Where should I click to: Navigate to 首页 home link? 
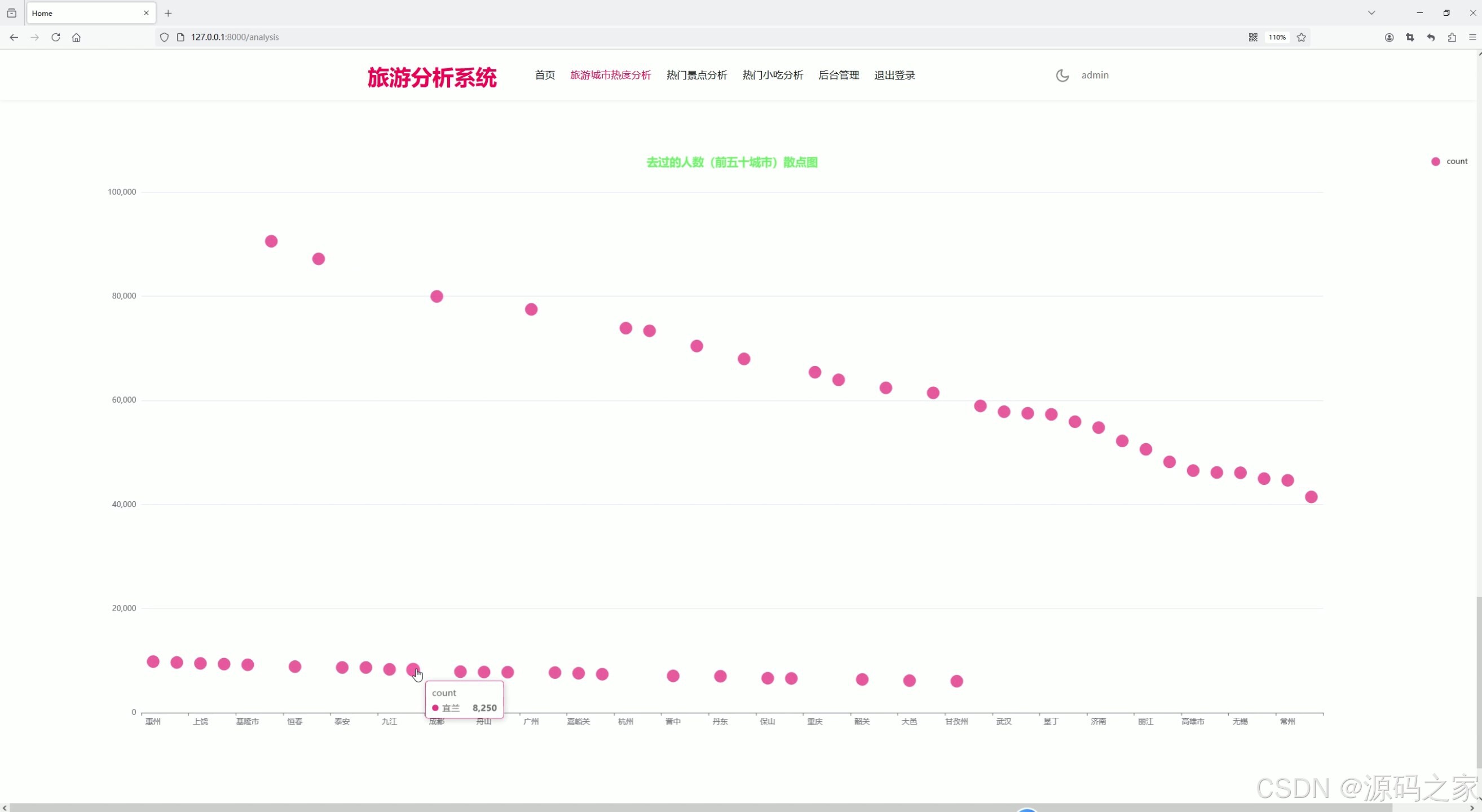coord(544,76)
